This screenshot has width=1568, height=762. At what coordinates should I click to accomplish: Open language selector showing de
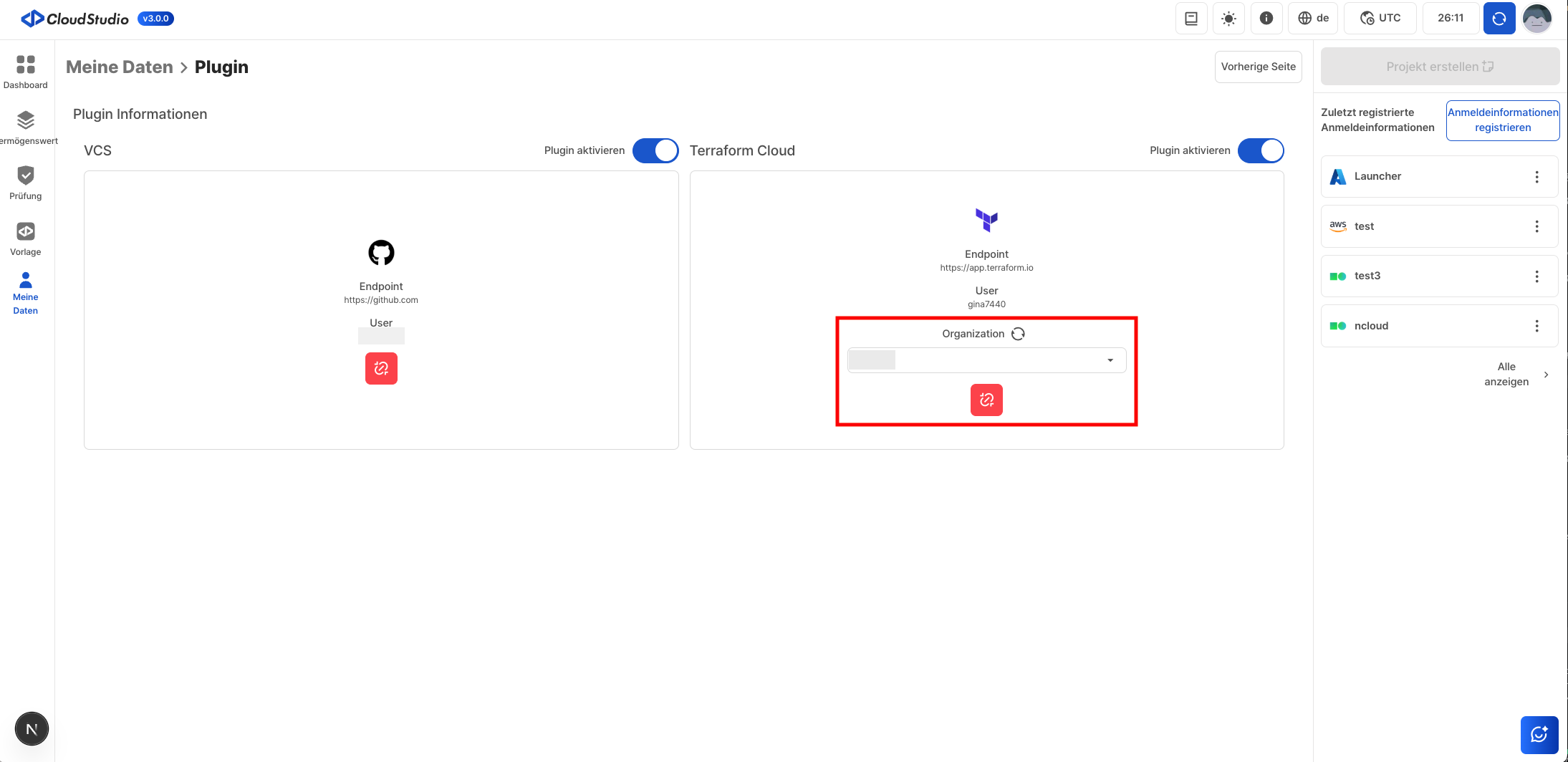[x=1313, y=19]
